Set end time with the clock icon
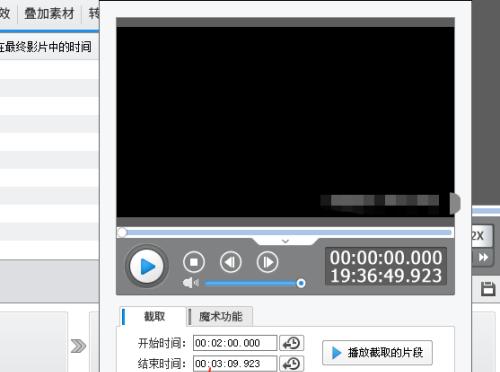This screenshot has width=500, height=372. (292, 364)
